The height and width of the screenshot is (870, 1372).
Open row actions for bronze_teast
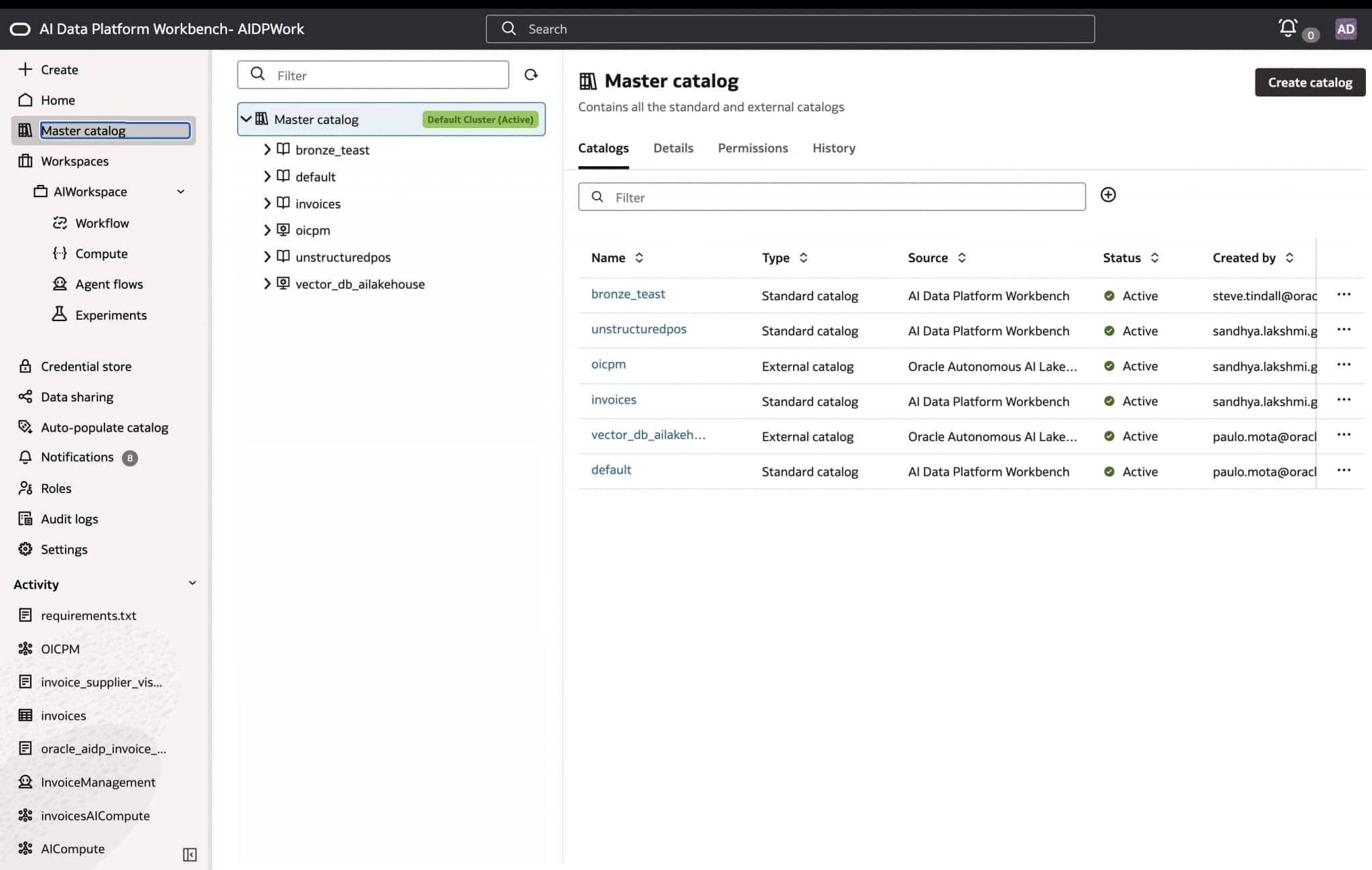click(1343, 294)
